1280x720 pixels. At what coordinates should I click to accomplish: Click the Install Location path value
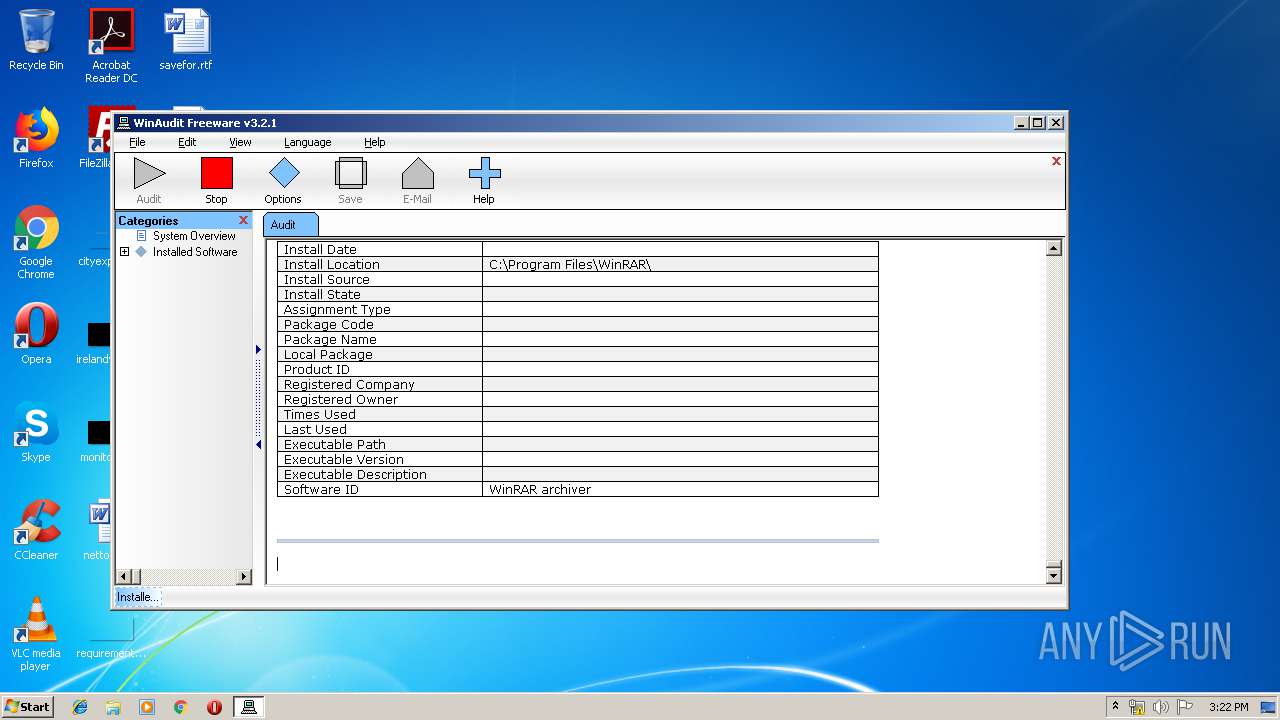tap(570, 265)
